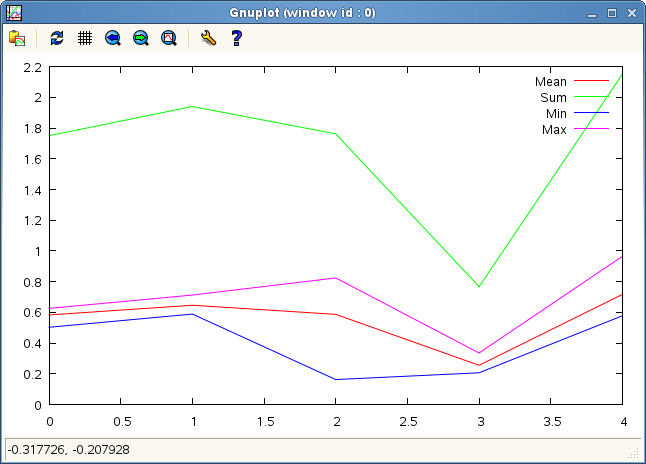Click the green Sum line sample in legend
This screenshot has height=464, width=646.
pos(591,98)
